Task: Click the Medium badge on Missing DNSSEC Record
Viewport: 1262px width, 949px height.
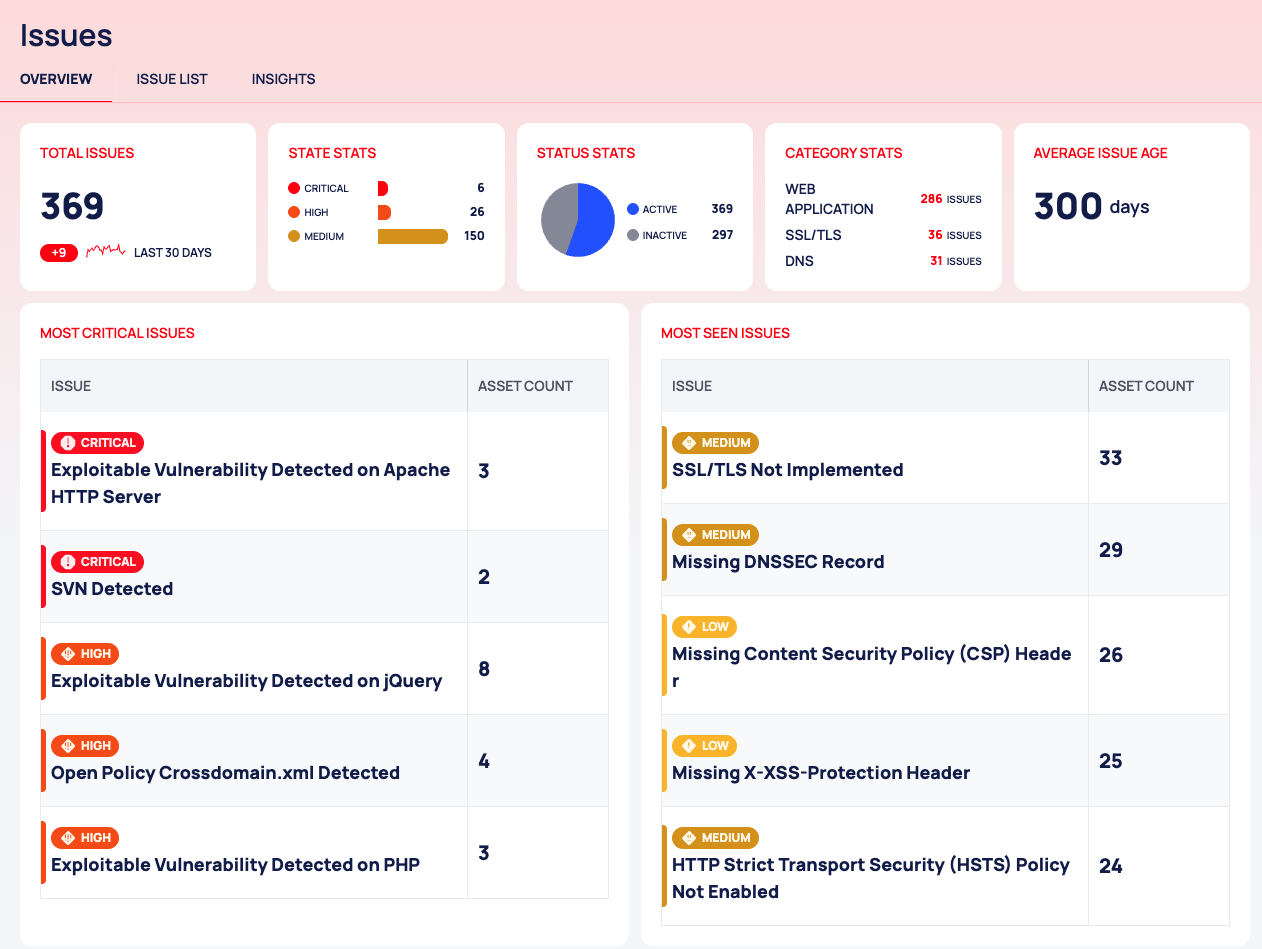Action: point(716,534)
